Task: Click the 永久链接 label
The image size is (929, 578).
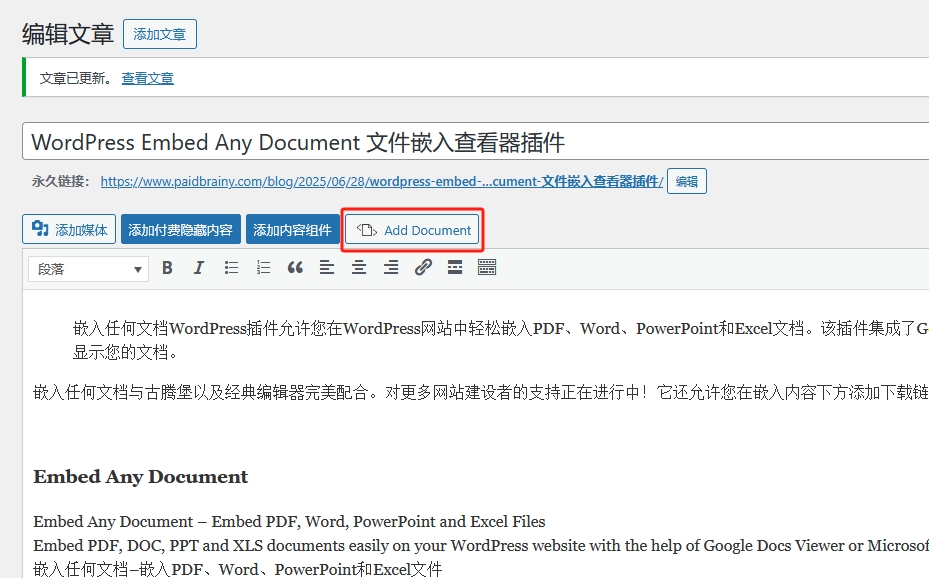Action: click(x=60, y=181)
